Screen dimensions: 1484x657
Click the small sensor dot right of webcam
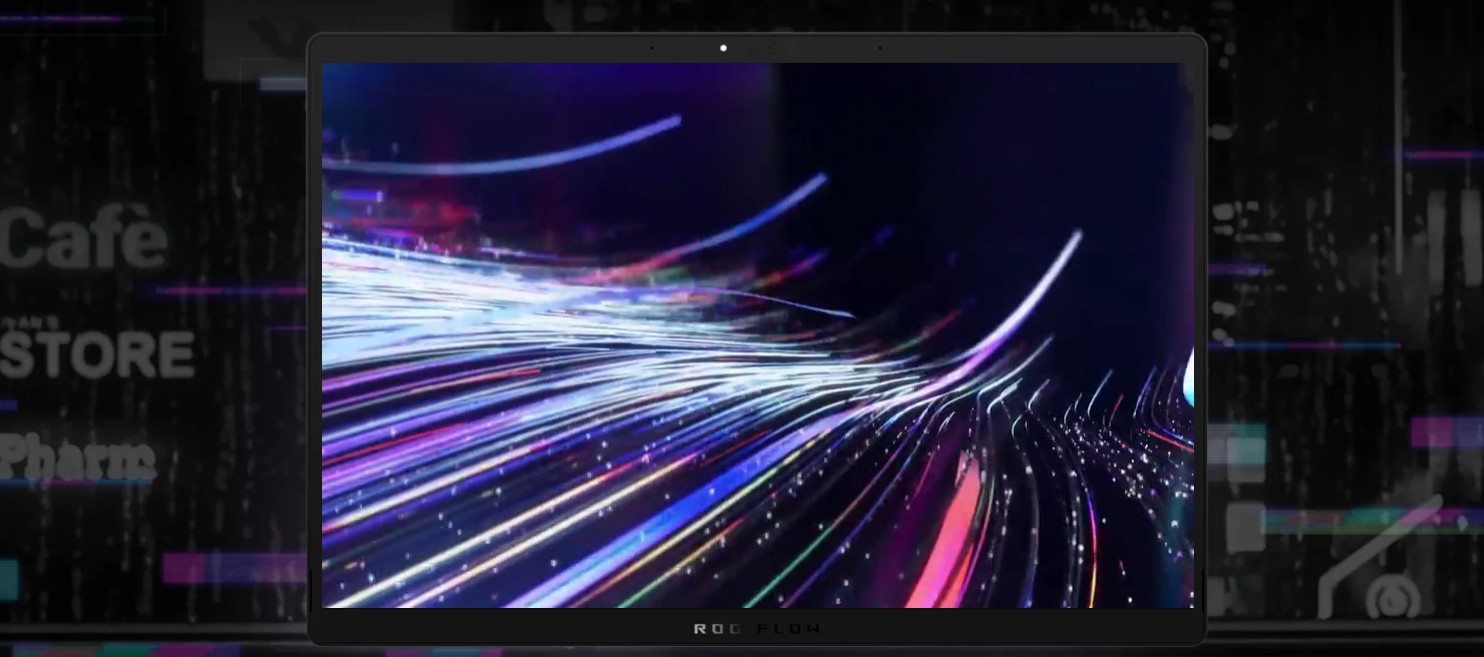[x=880, y=48]
